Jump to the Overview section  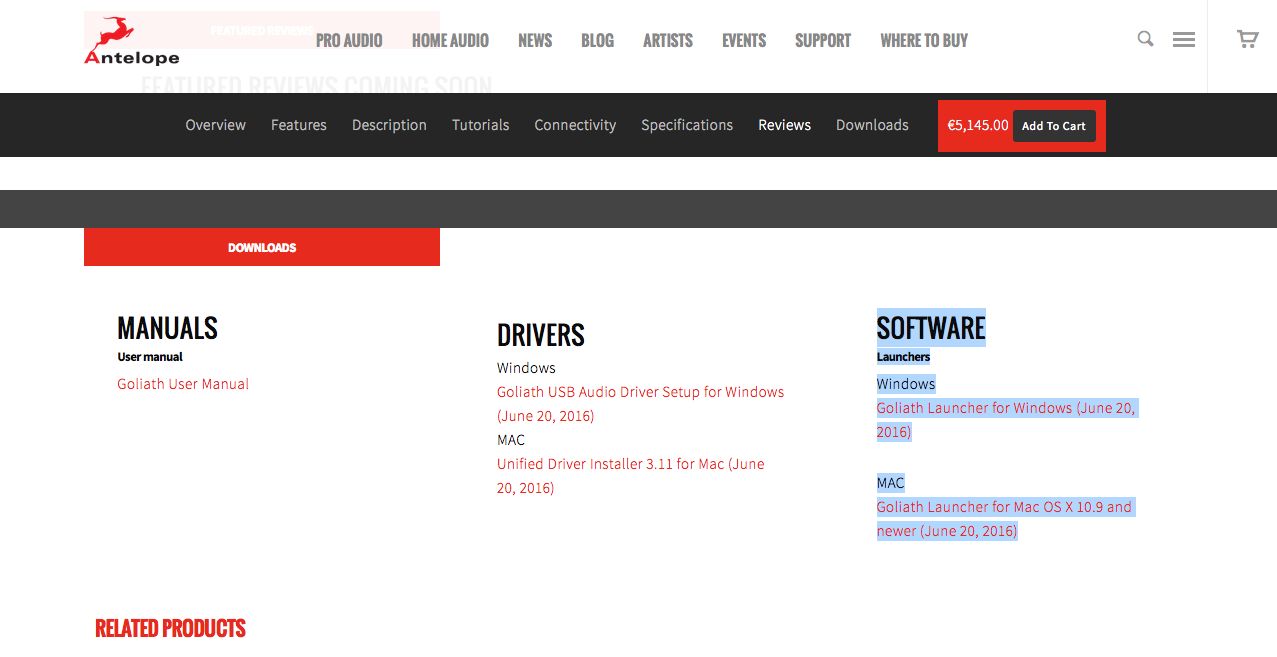point(215,125)
